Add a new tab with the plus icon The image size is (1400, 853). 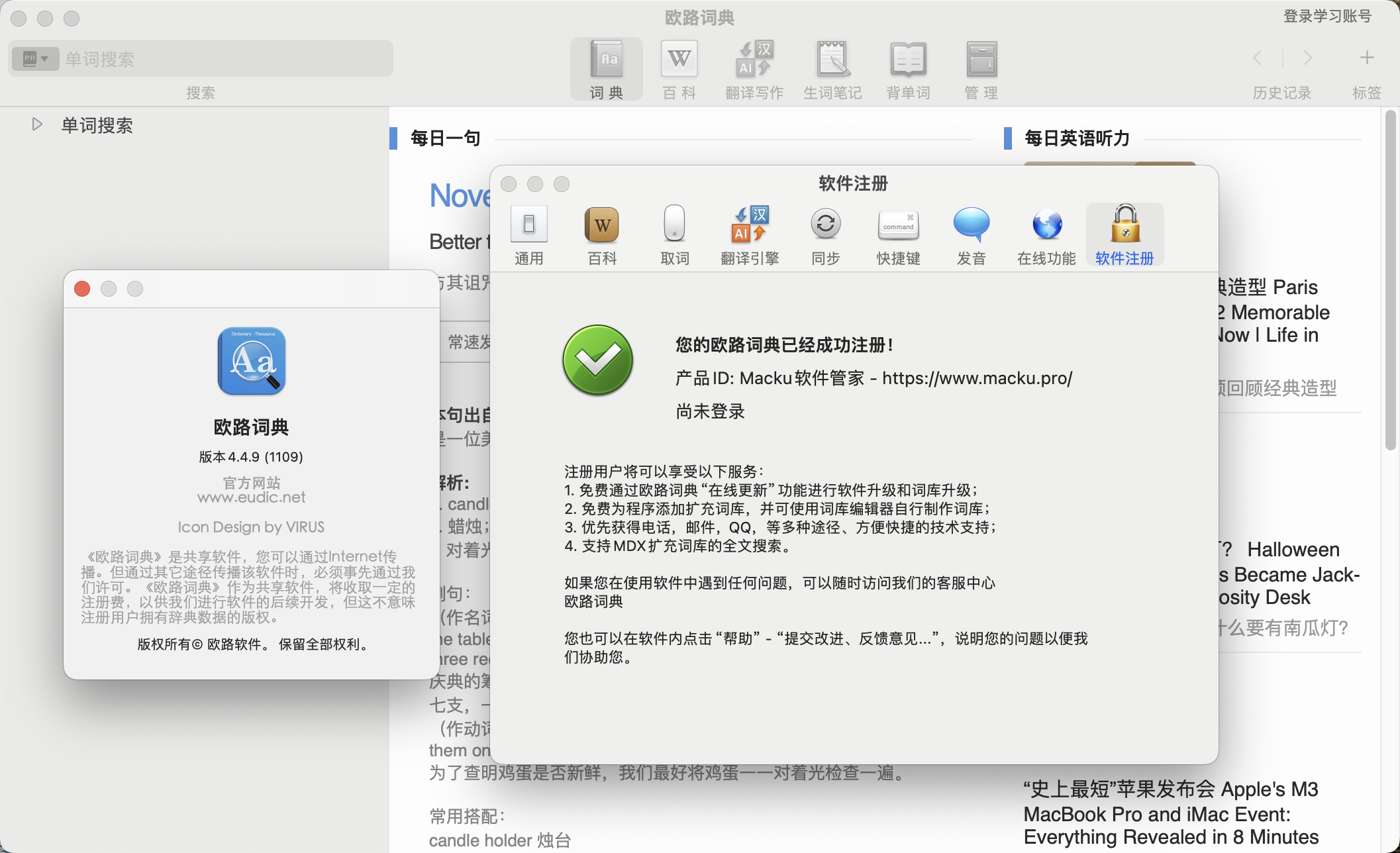(1367, 58)
